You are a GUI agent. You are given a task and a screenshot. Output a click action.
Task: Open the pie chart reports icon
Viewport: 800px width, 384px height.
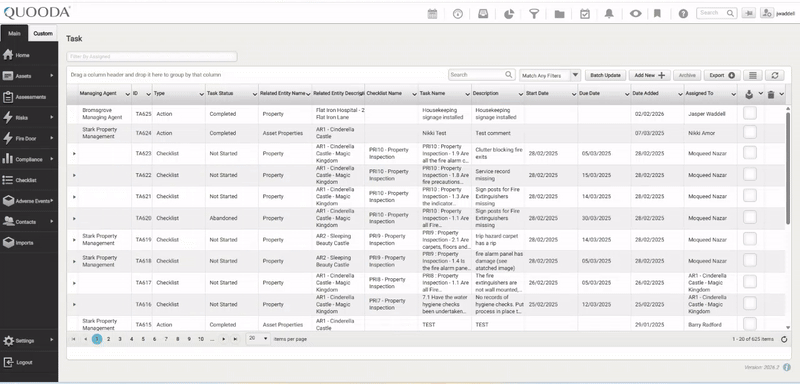pyautogui.click(x=509, y=14)
